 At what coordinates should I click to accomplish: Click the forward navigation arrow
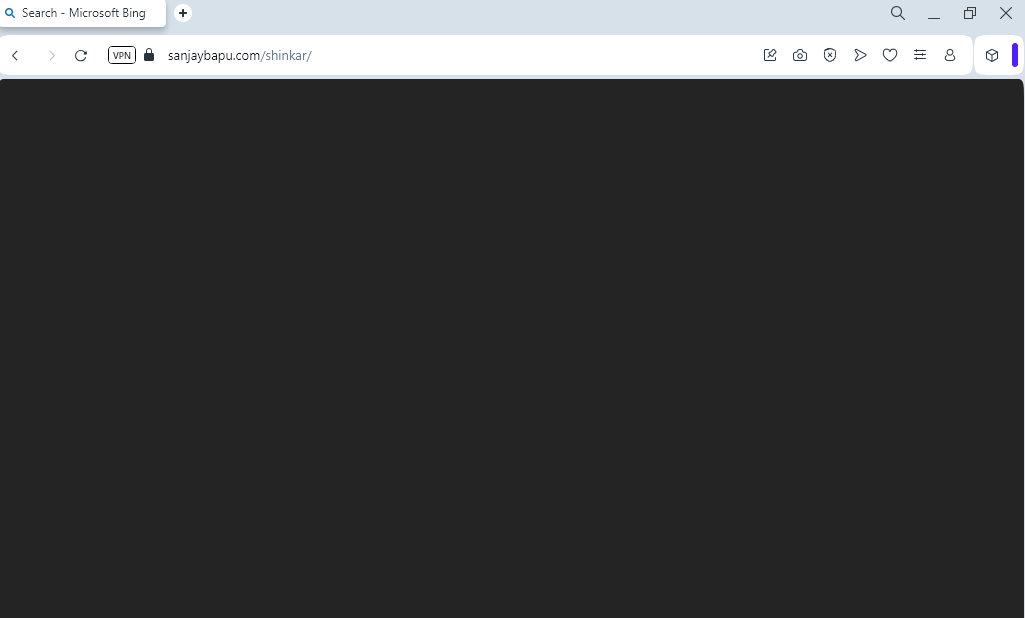click(x=52, y=56)
